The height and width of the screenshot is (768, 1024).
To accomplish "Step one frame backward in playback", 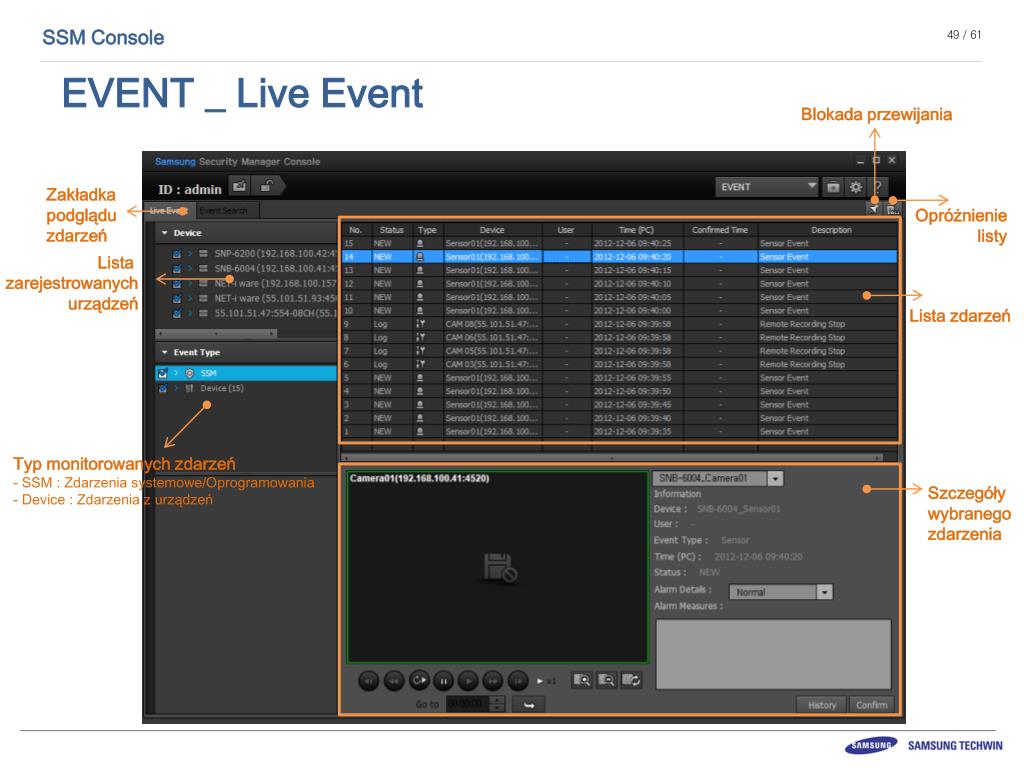I will (x=369, y=681).
